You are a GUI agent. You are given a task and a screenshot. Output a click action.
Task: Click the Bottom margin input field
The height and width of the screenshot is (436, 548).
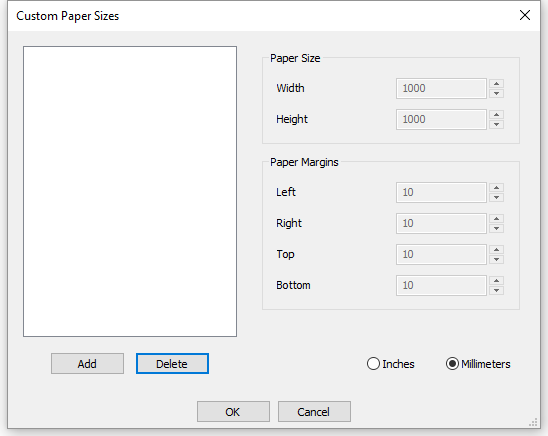(441, 285)
